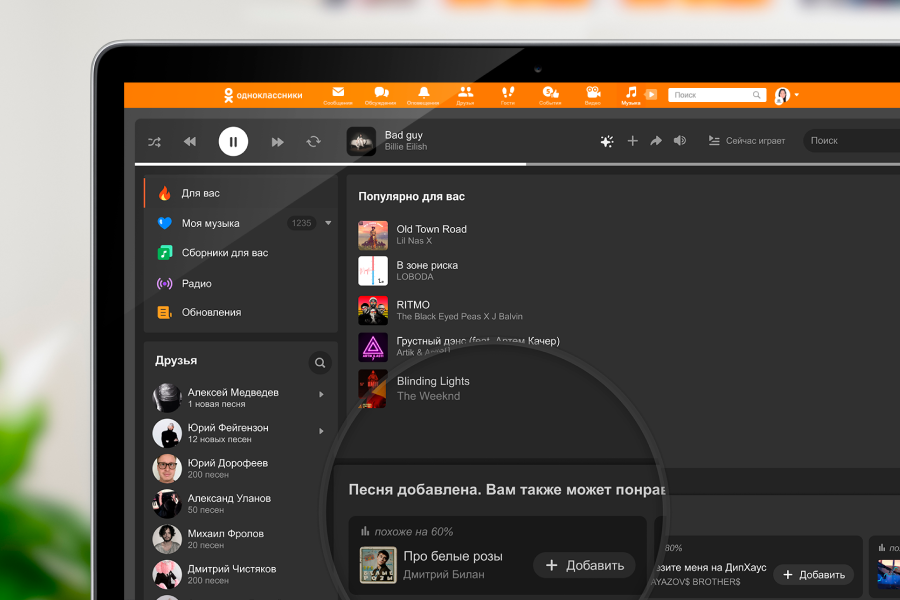This screenshot has height=600, width=900.
Task: Open Messages envelope icon in top bar
Action: (338, 94)
